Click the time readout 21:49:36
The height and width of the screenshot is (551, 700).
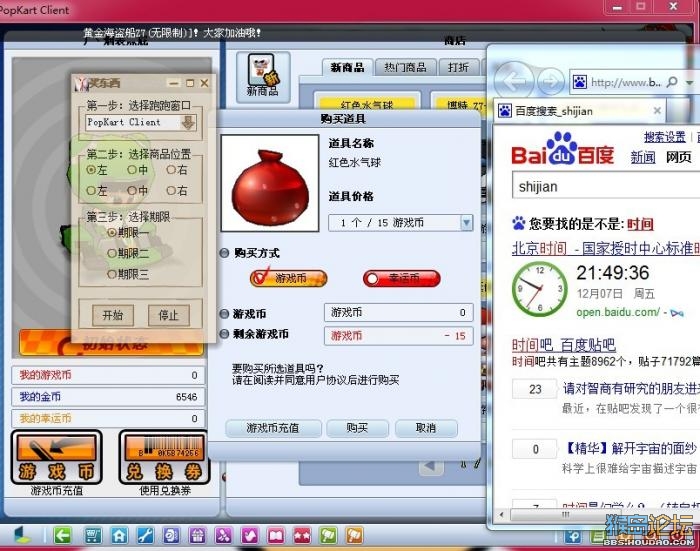pyautogui.click(x=612, y=273)
